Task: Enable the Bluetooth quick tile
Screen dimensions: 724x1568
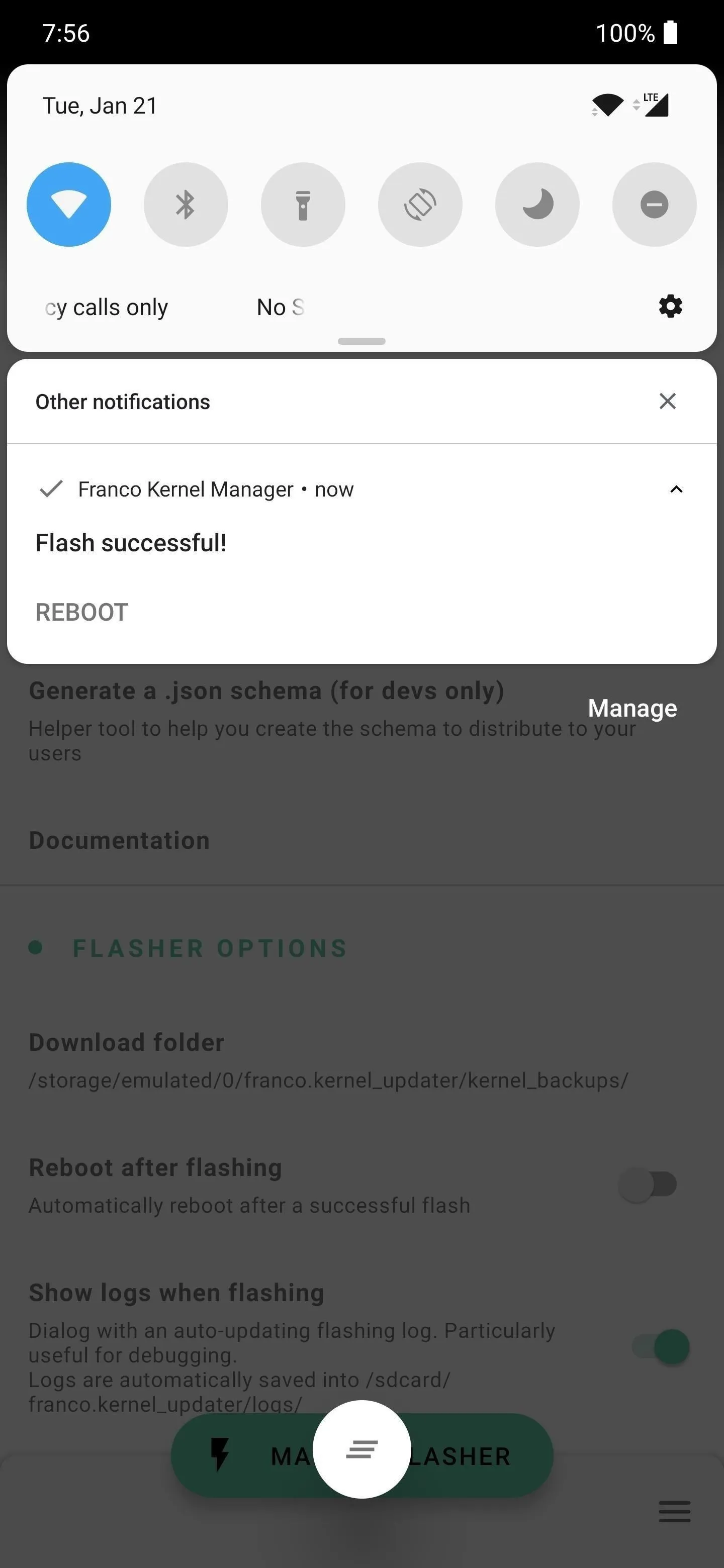Action: point(186,205)
